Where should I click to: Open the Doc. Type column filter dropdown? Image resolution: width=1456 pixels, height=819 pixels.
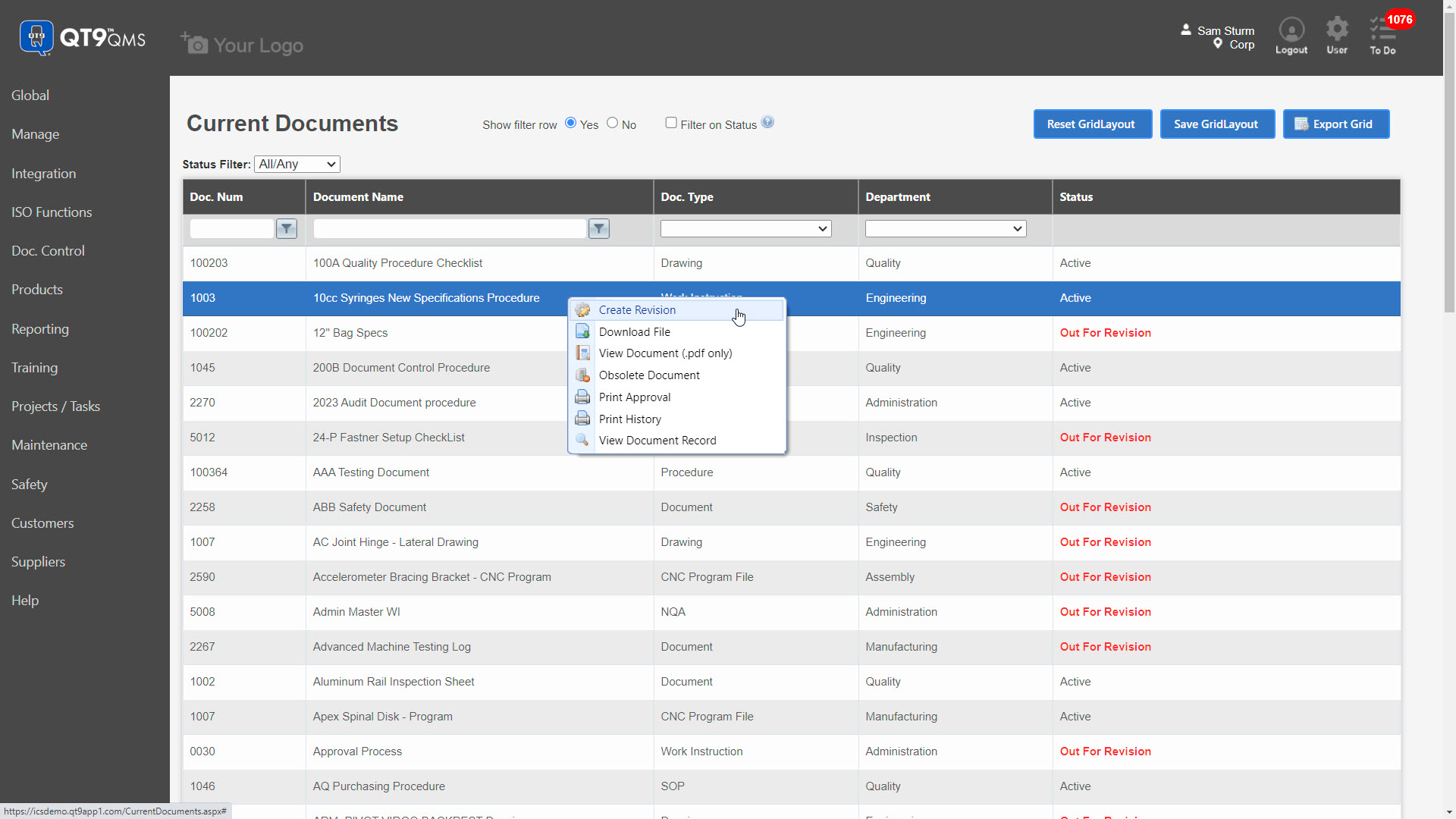745,228
